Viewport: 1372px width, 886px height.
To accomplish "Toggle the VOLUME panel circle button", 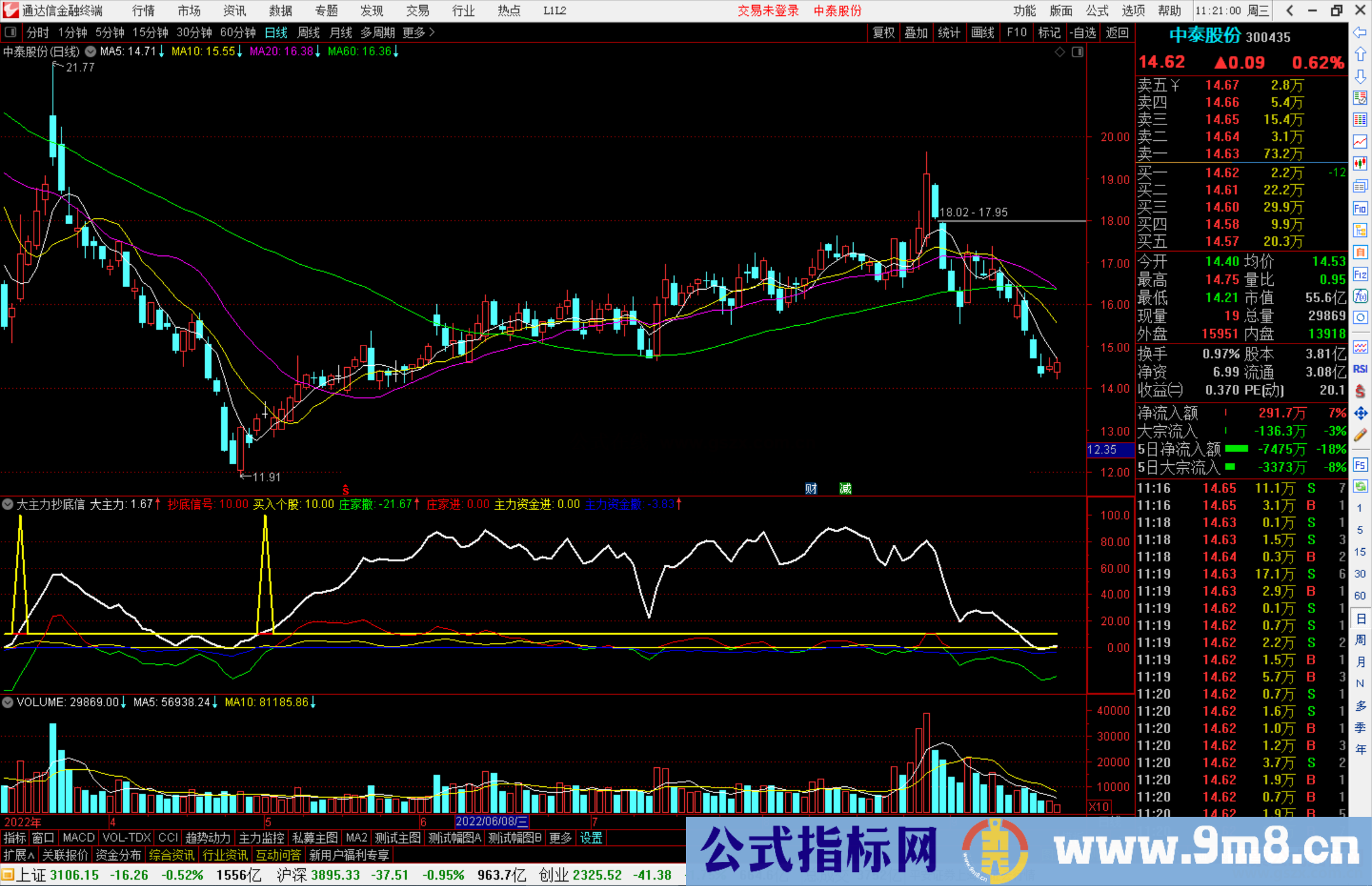I will tap(8, 702).
